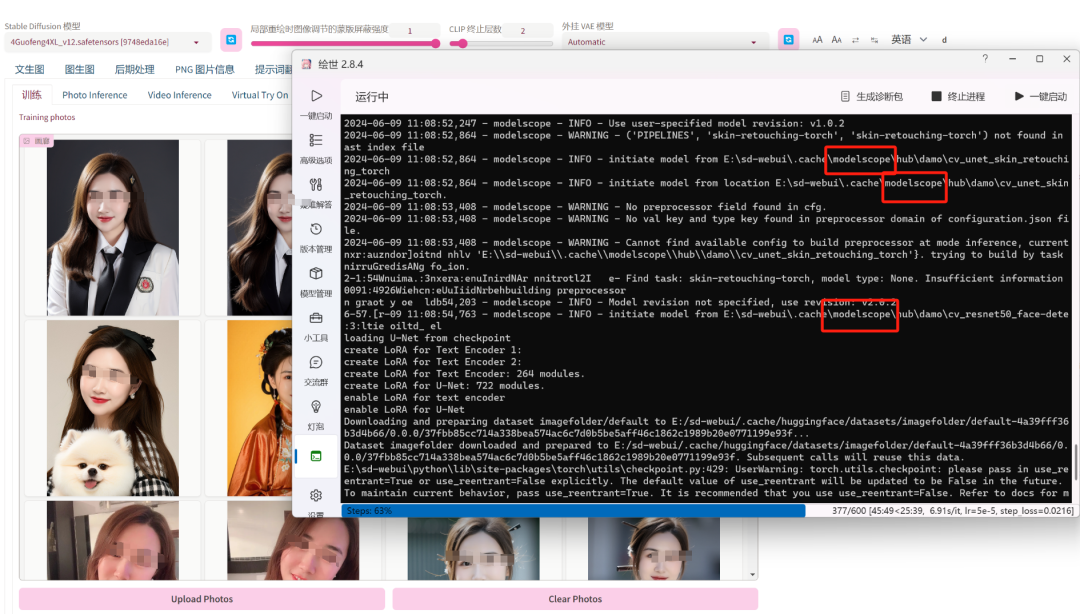Click 'create LoRA for U-Net: 722 modules.' line
Screen dimensions: 1080x614
[x=444, y=385]
